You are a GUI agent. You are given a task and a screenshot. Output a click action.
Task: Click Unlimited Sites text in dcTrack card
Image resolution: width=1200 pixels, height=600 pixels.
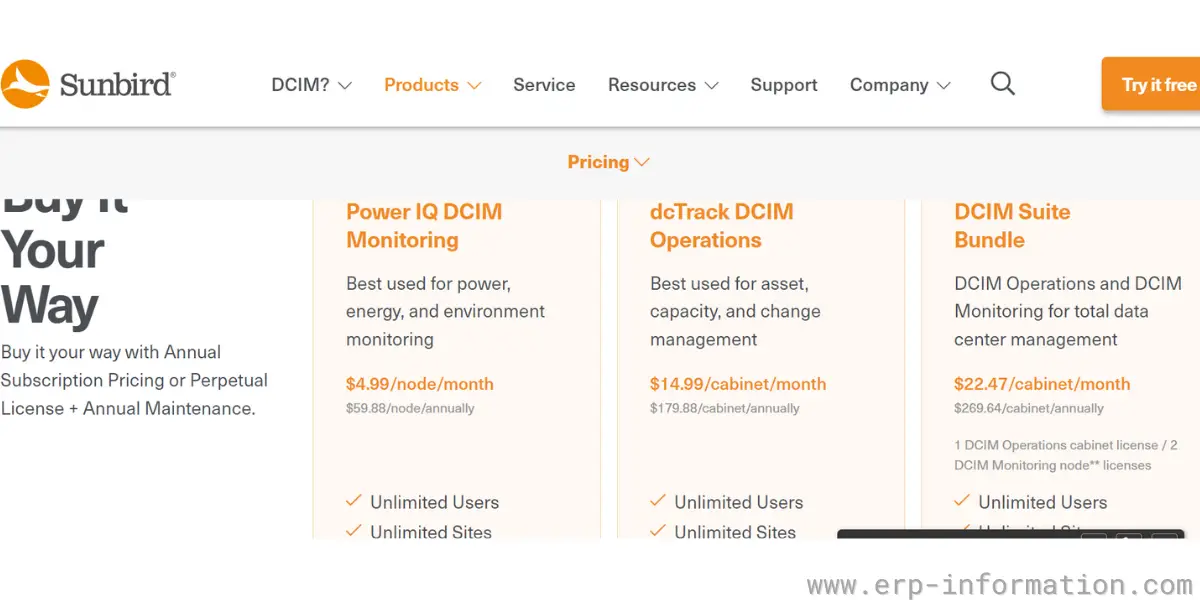[735, 532]
